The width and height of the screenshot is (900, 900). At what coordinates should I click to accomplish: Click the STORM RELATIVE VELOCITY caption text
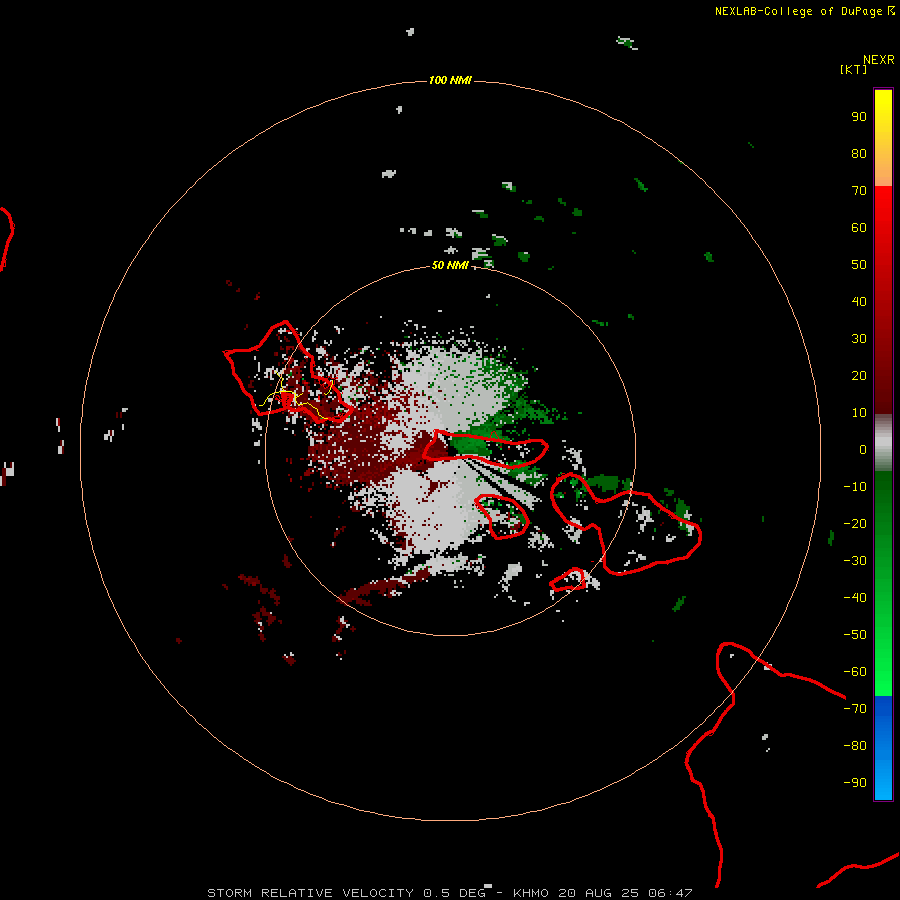pyautogui.click(x=311, y=893)
